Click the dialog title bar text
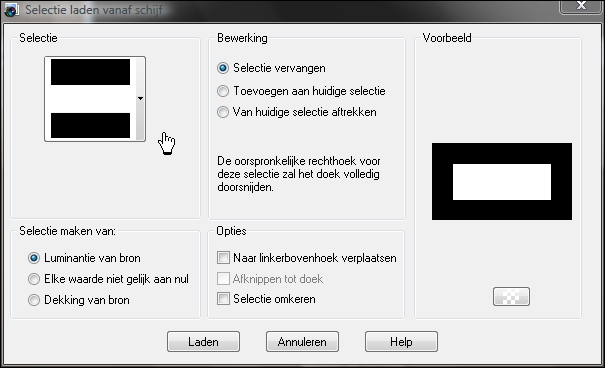The height and width of the screenshot is (368, 605). 94,10
